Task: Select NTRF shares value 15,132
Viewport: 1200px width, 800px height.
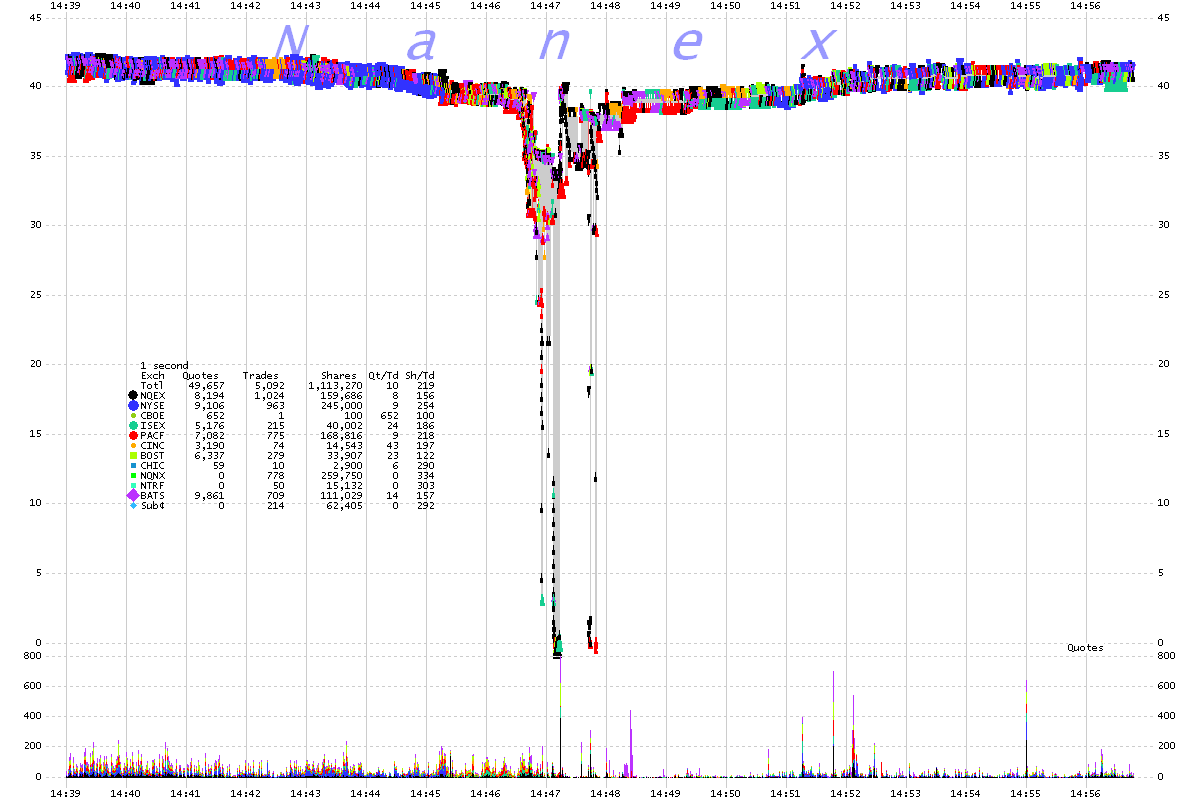Action: [x=344, y=486]
